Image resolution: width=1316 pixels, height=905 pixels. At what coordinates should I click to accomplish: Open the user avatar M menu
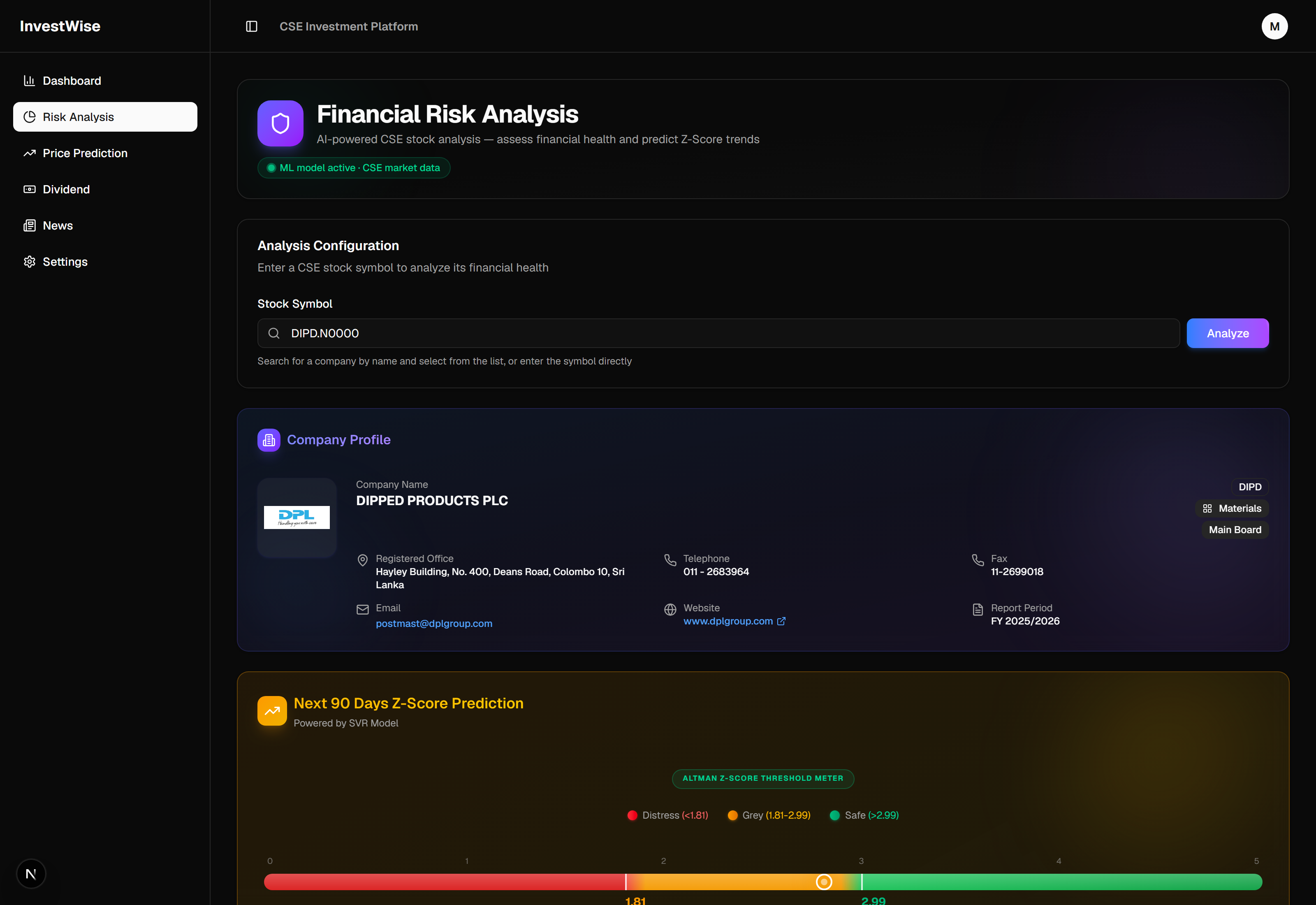(1274, 26)
